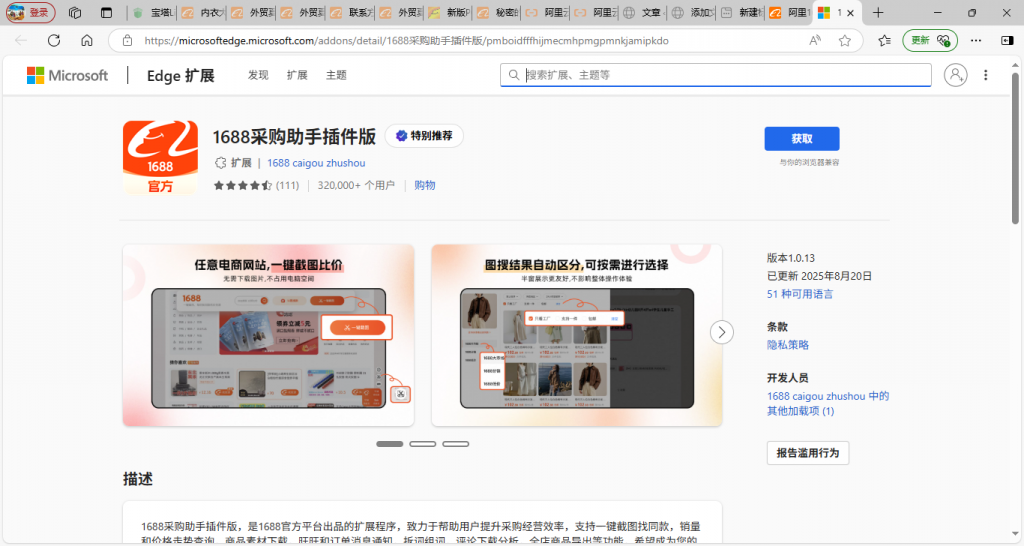Open the 1688 caigou zhushou publisher link
1024x546 pixels.
click(316, 163)
